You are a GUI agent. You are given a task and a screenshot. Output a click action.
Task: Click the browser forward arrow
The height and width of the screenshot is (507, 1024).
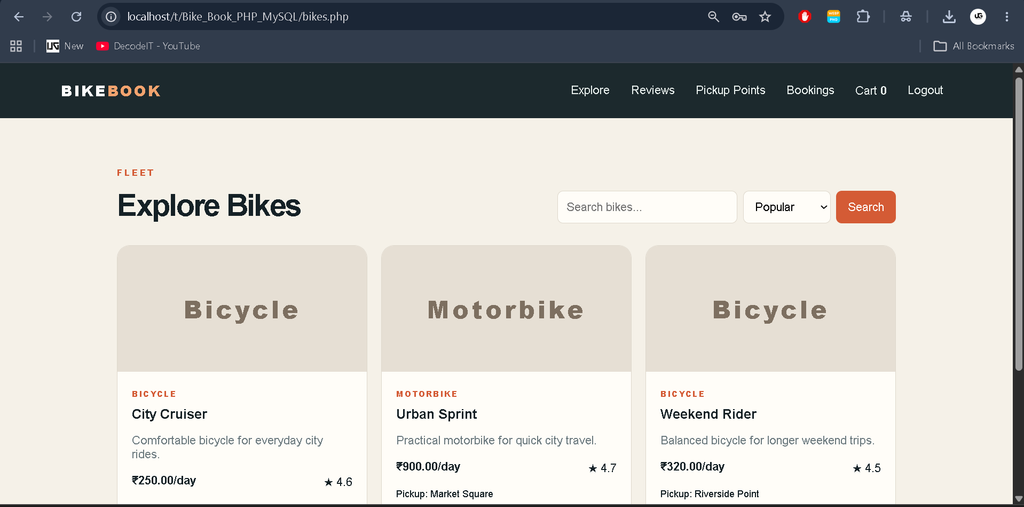point(47,17)
